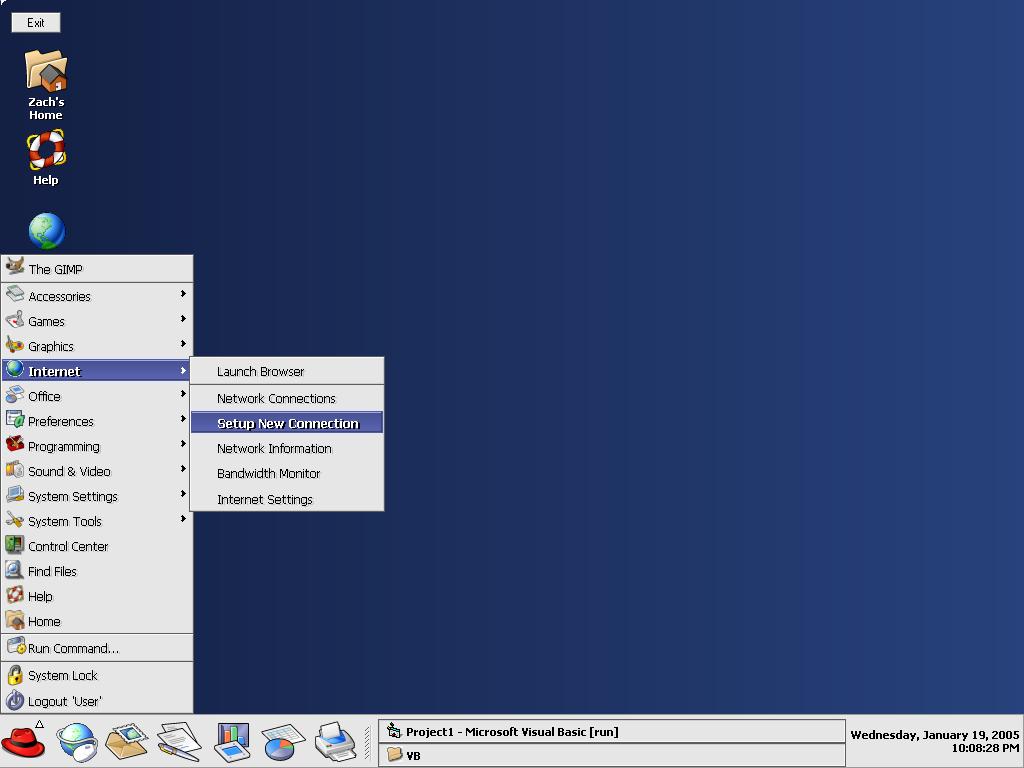Click the date and time clock
The width and height of the screenshot is (1024, 768).
tap(934, 741)
